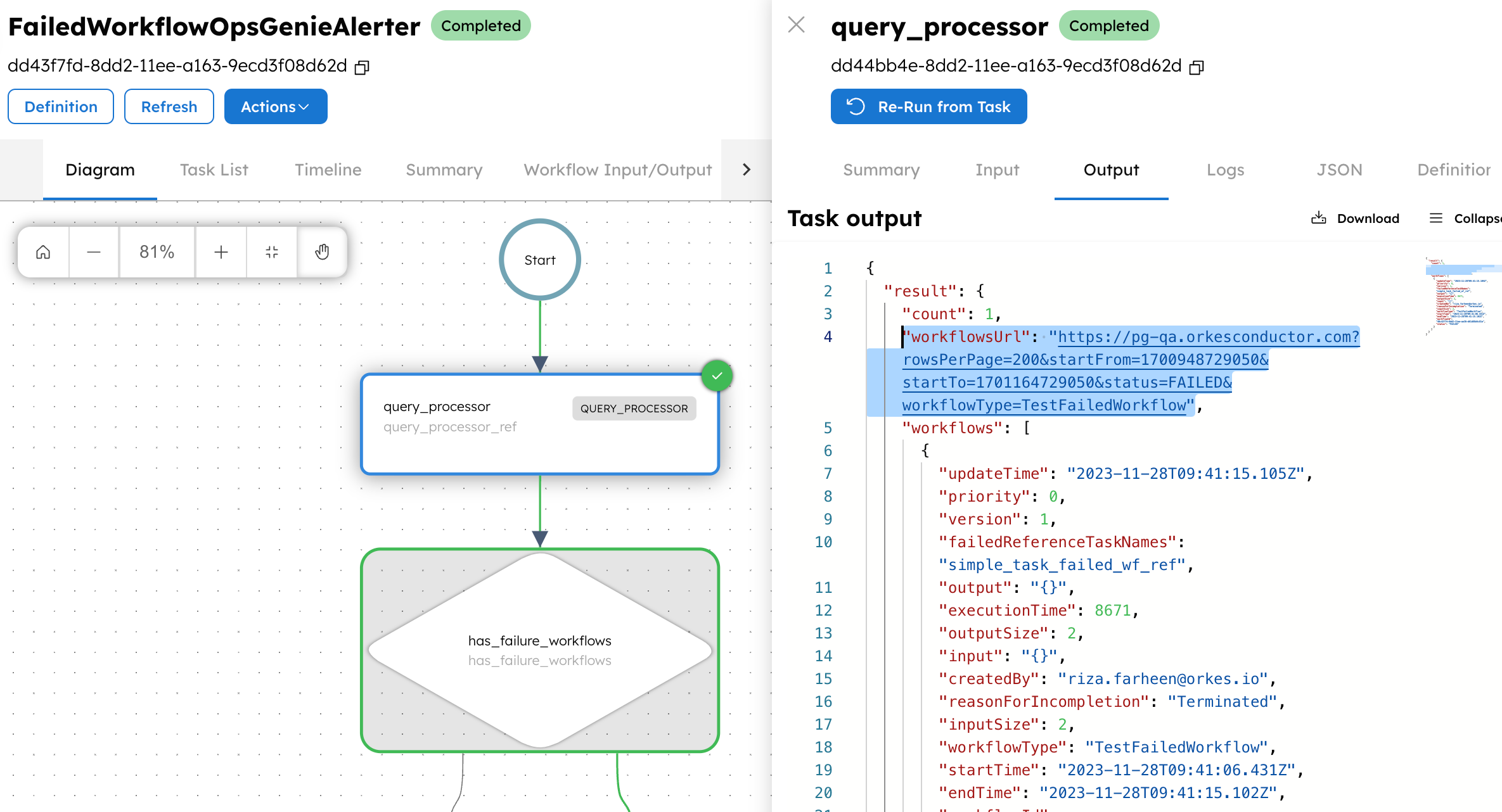Click the zoom out minus icon
Viewport: 1502px width, 812px height.
93,251
